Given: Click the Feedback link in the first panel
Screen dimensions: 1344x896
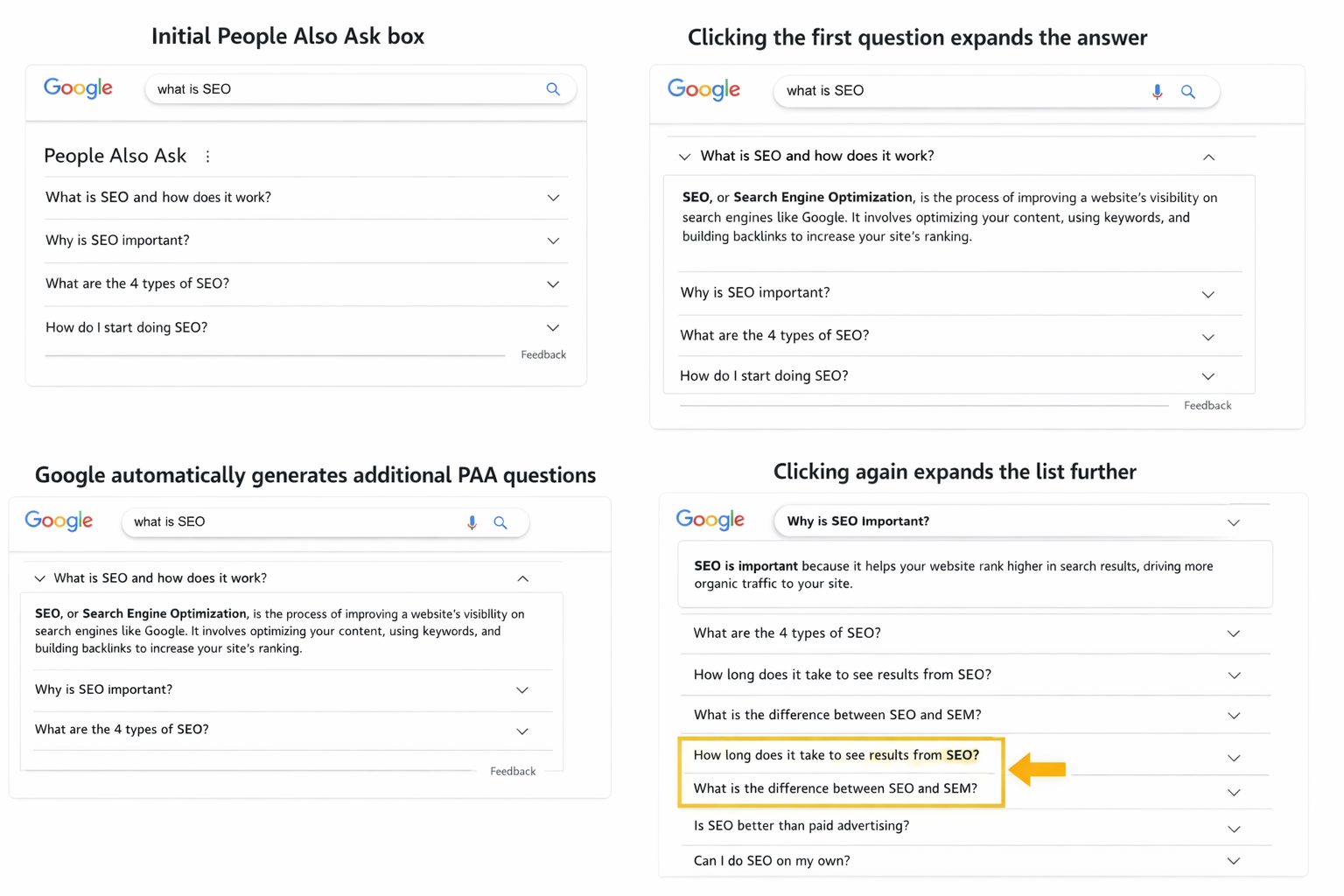Looking at the screenshot, I should (x=542, y=354).
